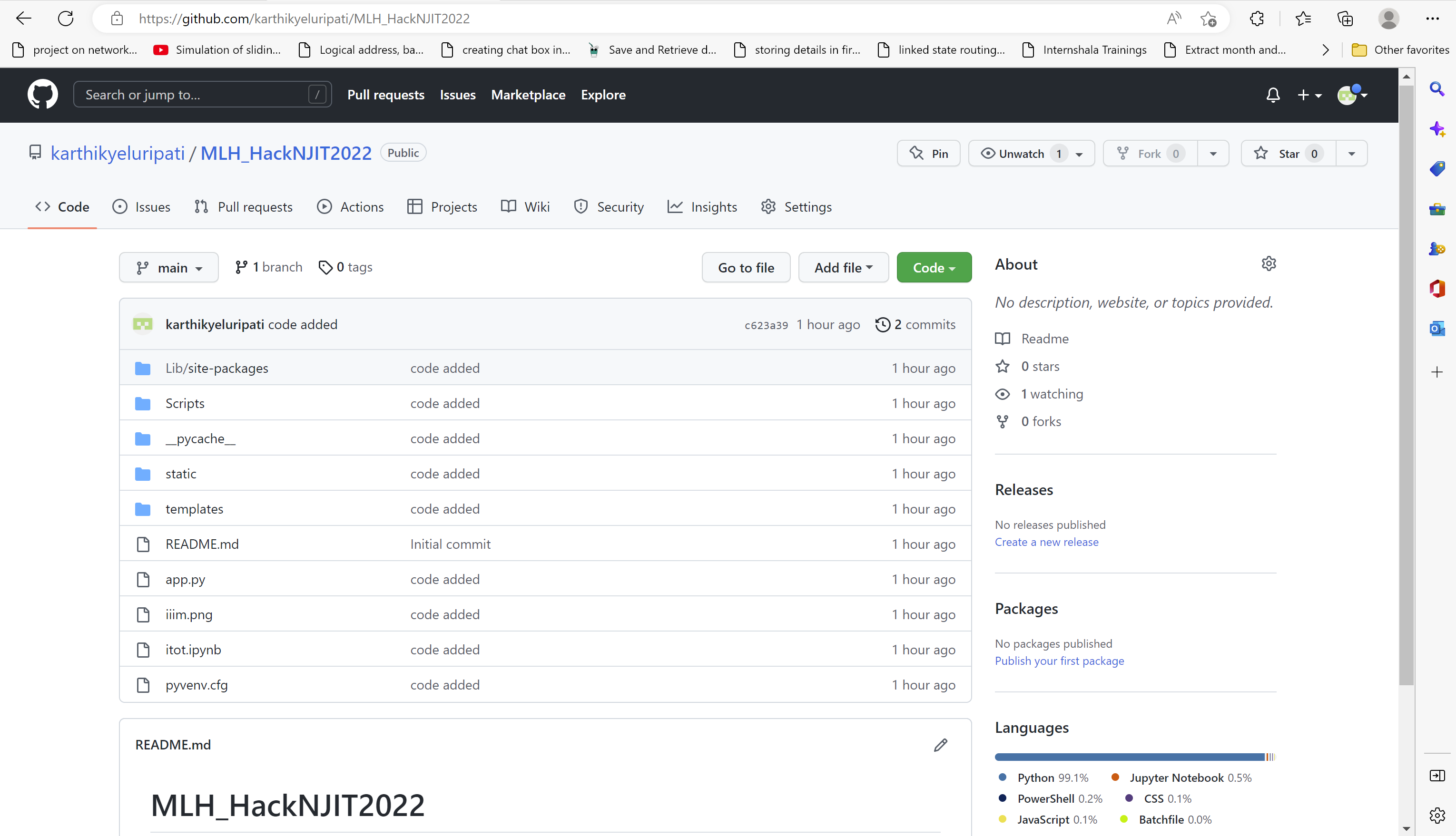Expand the main branch dropdown

[168, 268]
